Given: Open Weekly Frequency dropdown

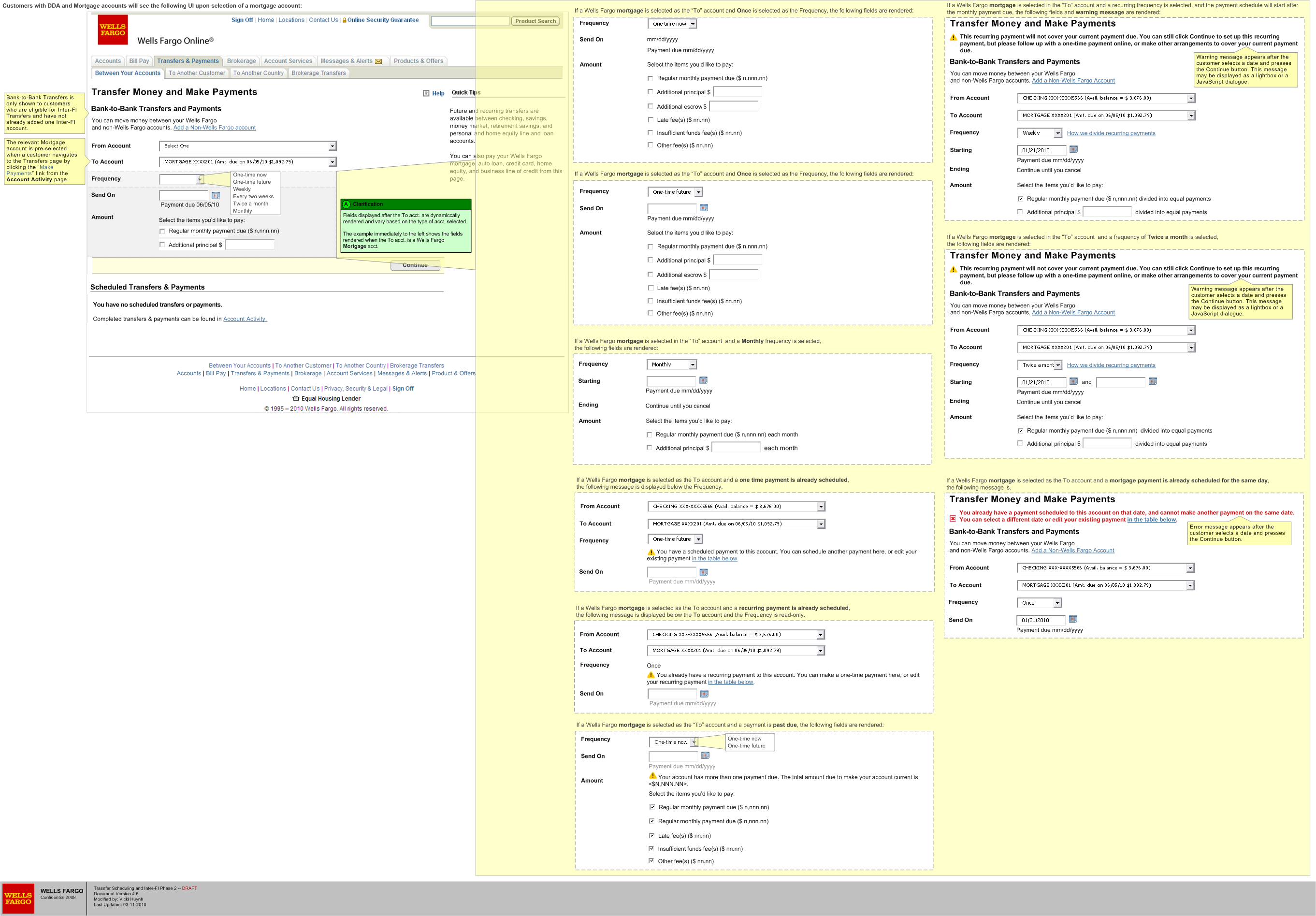Looking at the screenshot, I should (x=1040, y=133).
